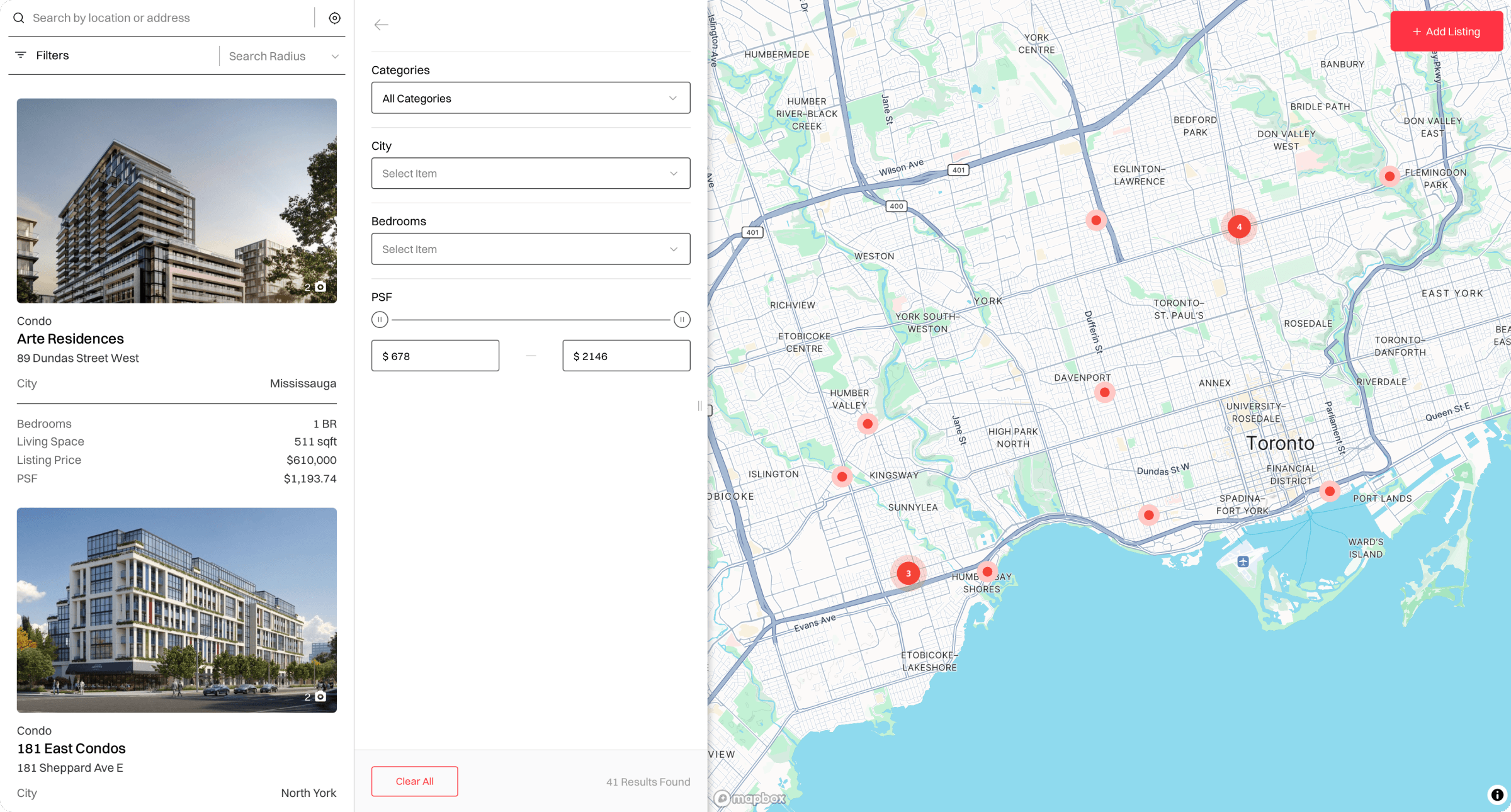This screenshot has height=812, width=1511.
Task: Click the Clear All button
Action: click(414, 781)
